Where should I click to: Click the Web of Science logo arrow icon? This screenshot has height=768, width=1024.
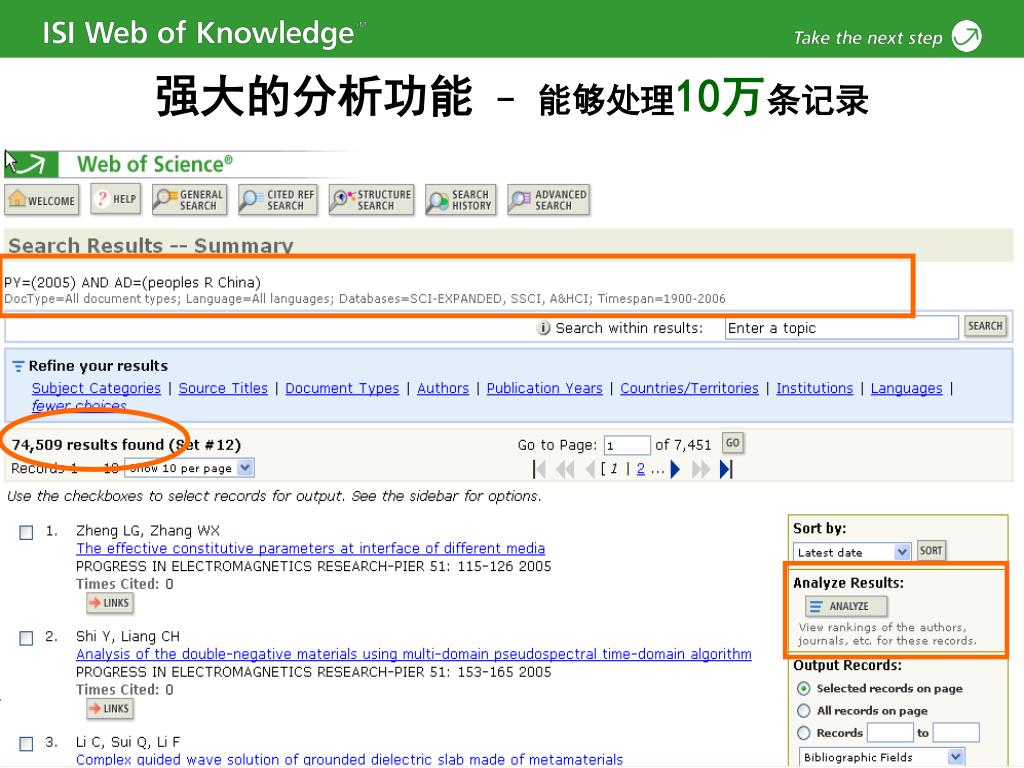[31, 164]
